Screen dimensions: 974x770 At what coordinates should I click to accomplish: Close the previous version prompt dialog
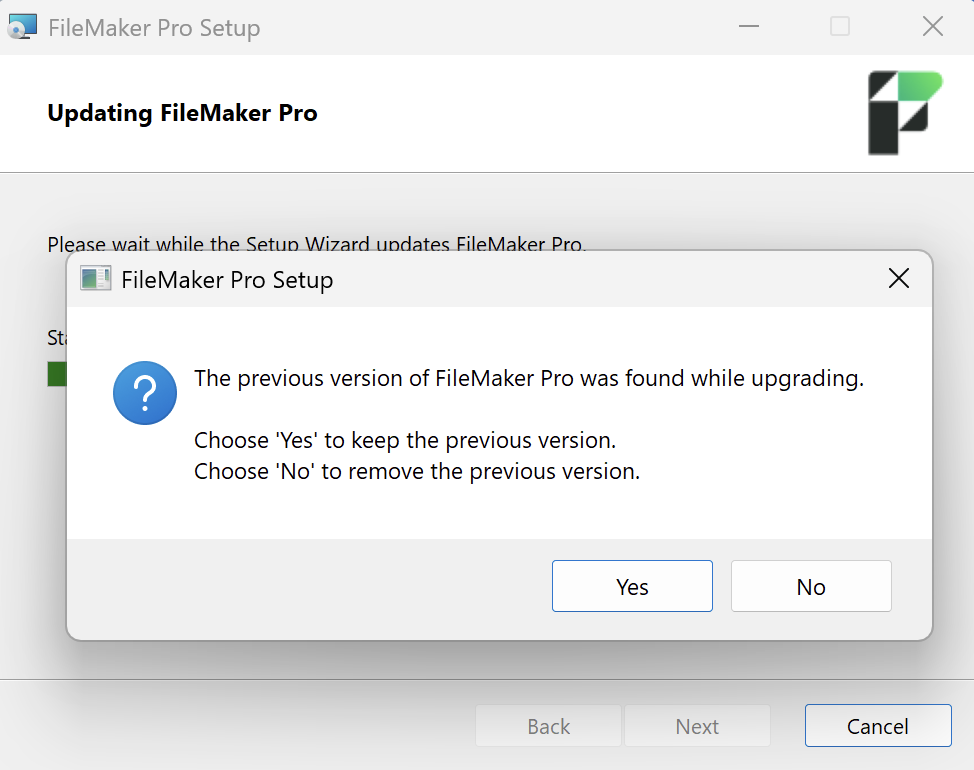coord(898,278)
